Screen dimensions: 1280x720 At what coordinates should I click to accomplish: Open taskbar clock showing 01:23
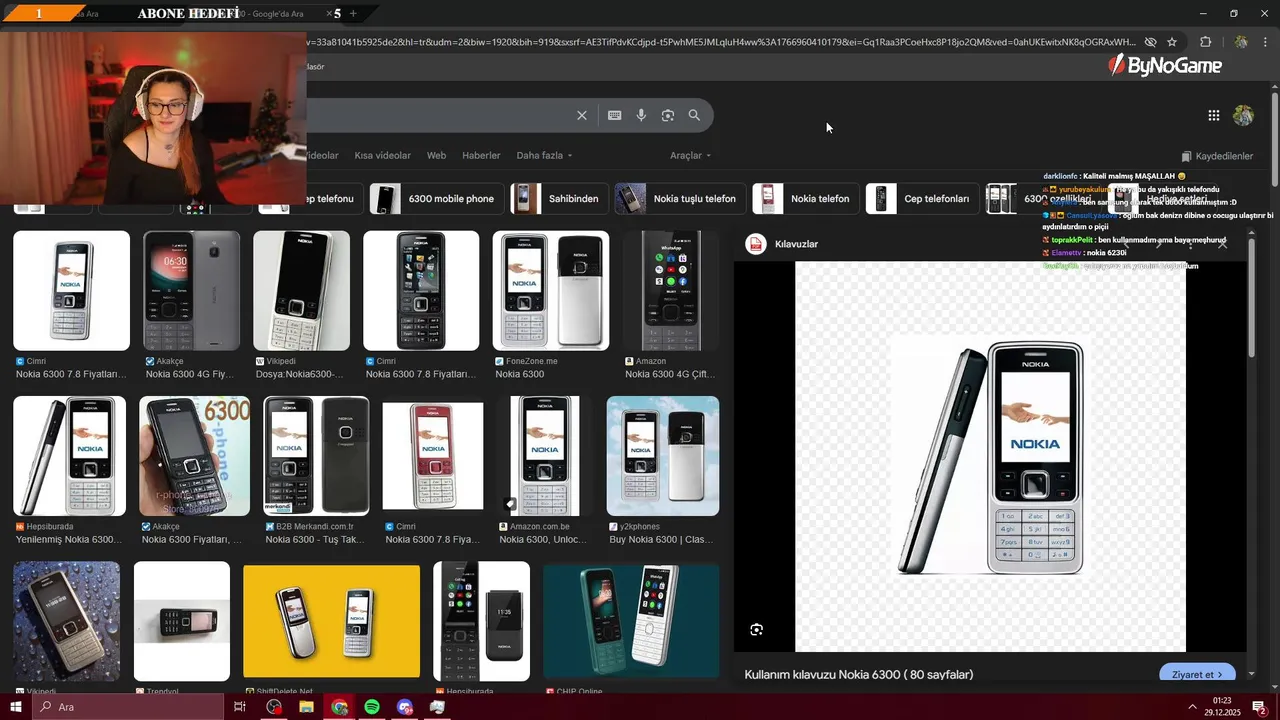pyautogui.click(x=1222, y=707)
